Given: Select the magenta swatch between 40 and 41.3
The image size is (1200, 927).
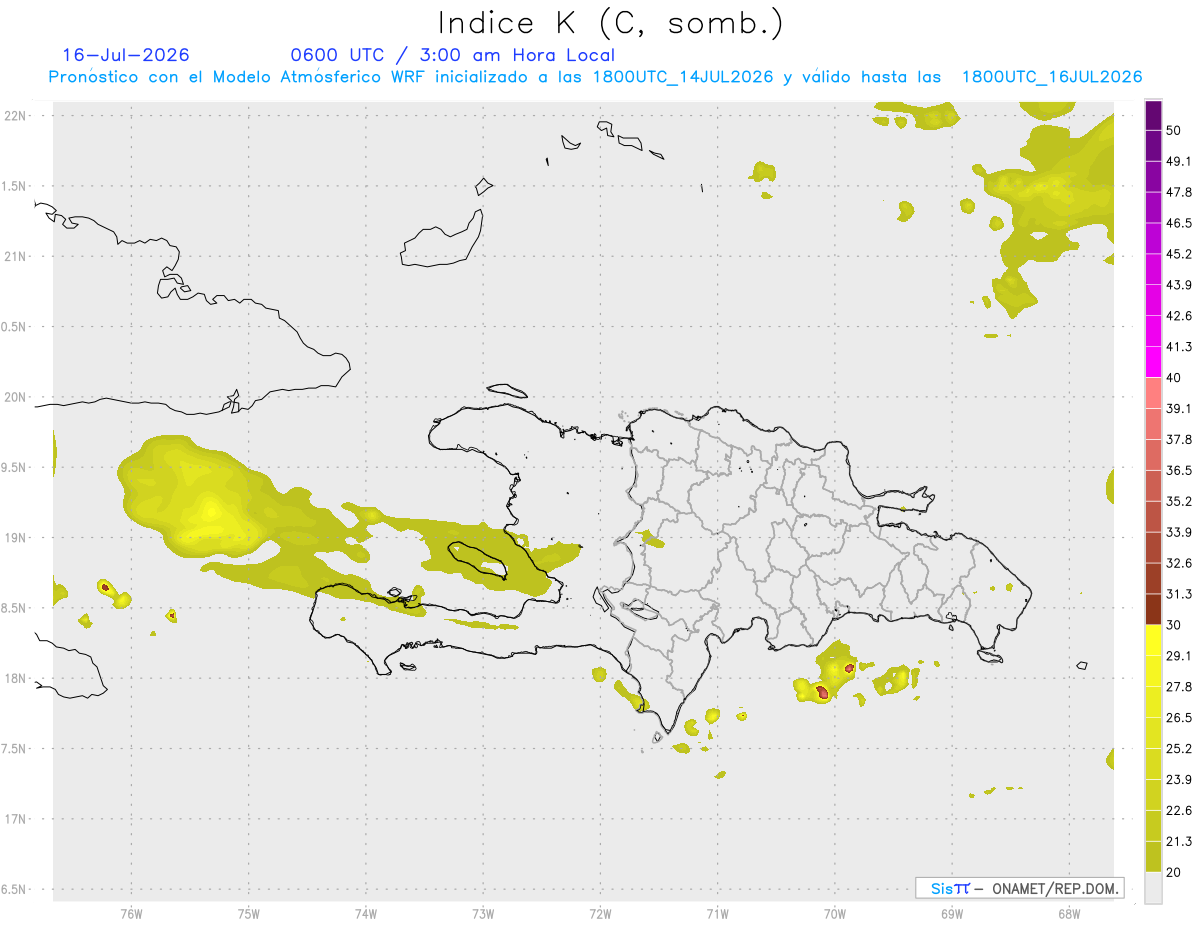Looking at the screenshot, I should tap(1153, 363).
